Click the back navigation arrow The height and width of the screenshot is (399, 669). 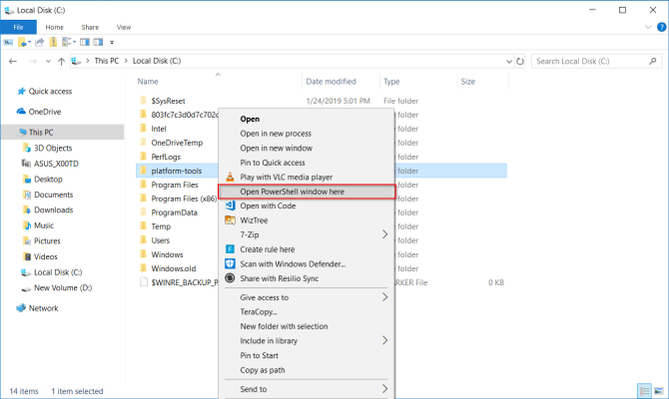pyautogui.click(x=13, y=61)
